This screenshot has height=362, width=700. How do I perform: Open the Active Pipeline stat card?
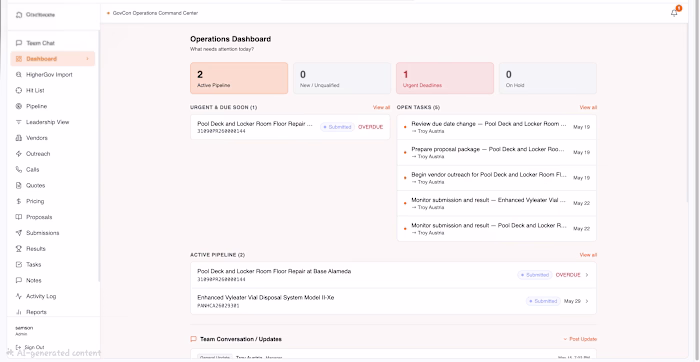[x=239, y=78]
